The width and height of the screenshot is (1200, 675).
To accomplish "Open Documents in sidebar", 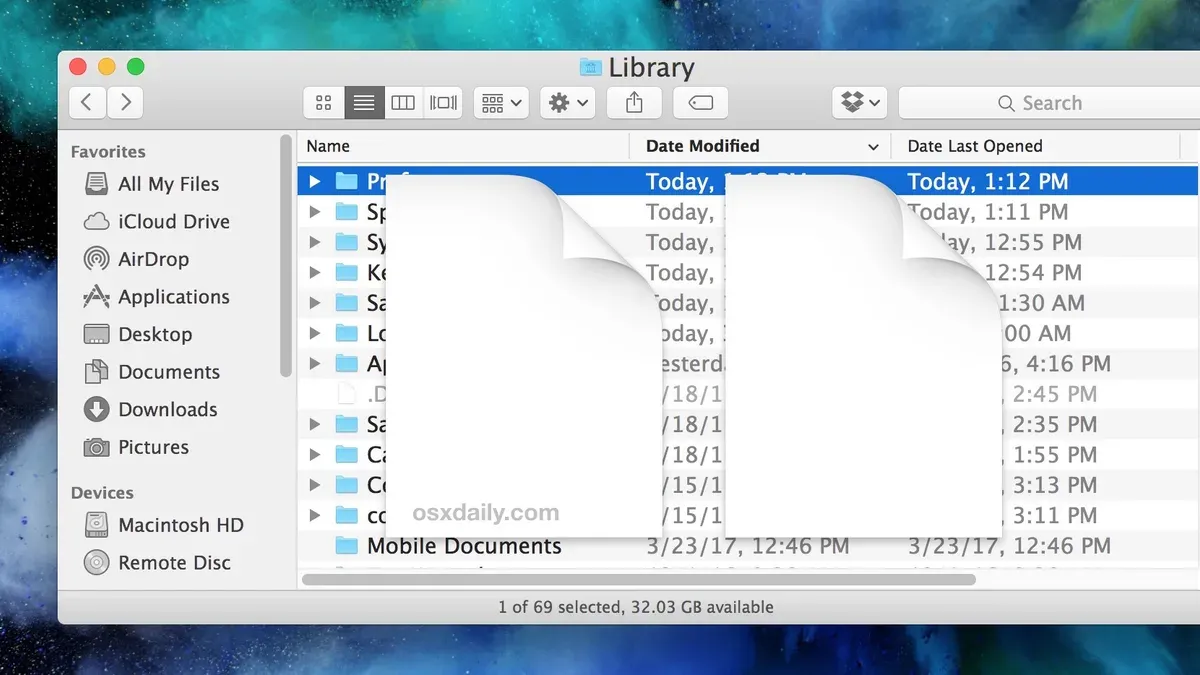I will tap(152, 372).
